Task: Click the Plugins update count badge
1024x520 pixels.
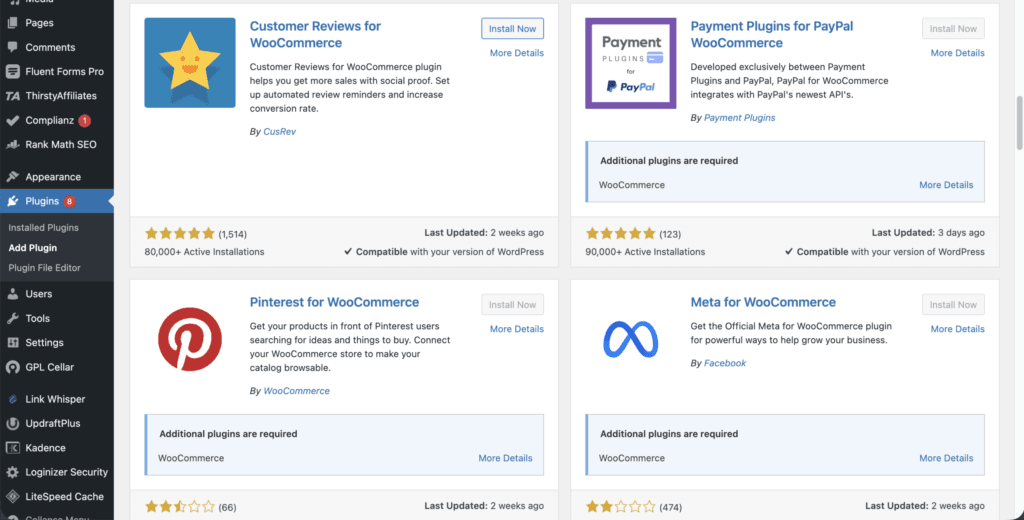Action: [x=69, y=201]
